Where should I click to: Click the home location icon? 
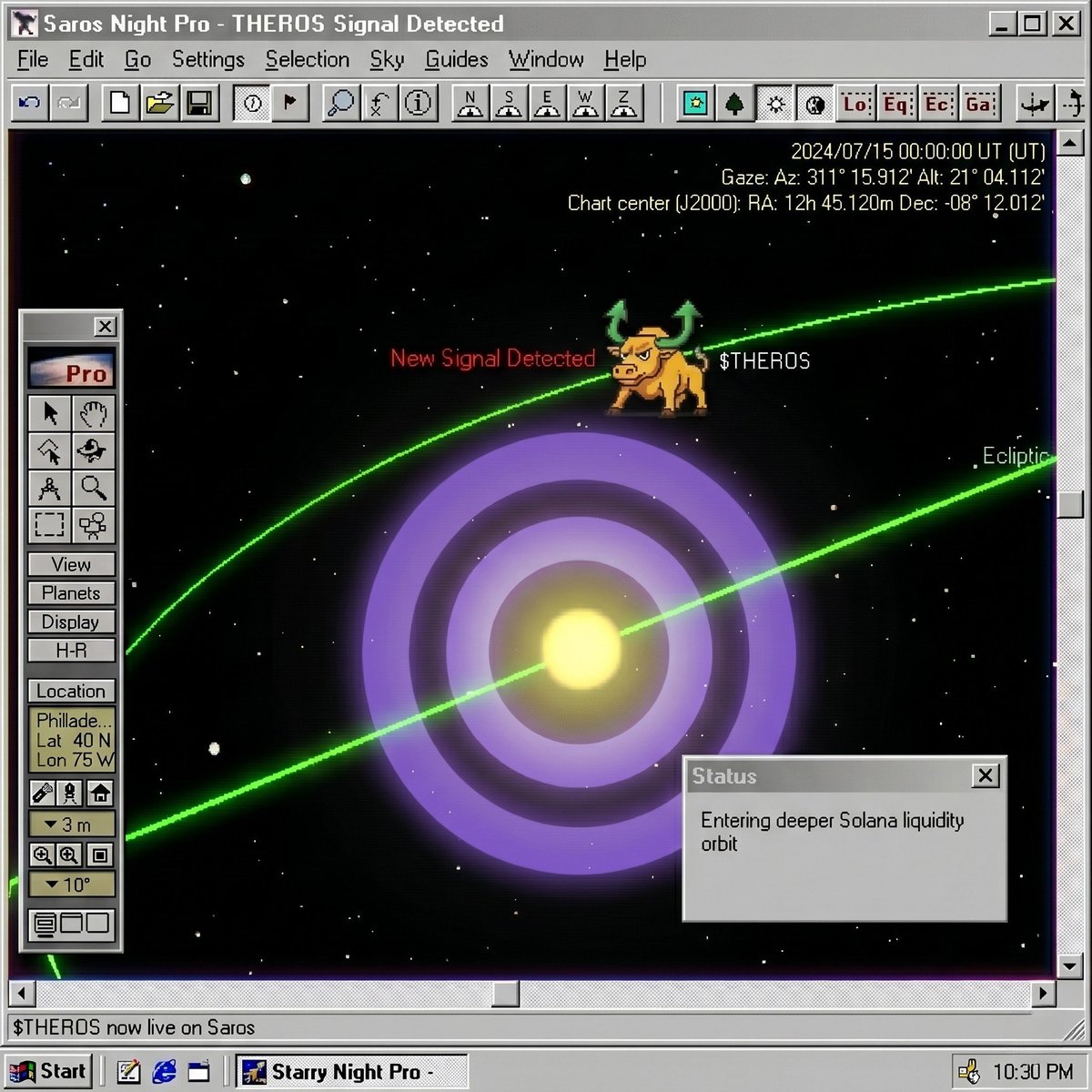tap(100, 794)
